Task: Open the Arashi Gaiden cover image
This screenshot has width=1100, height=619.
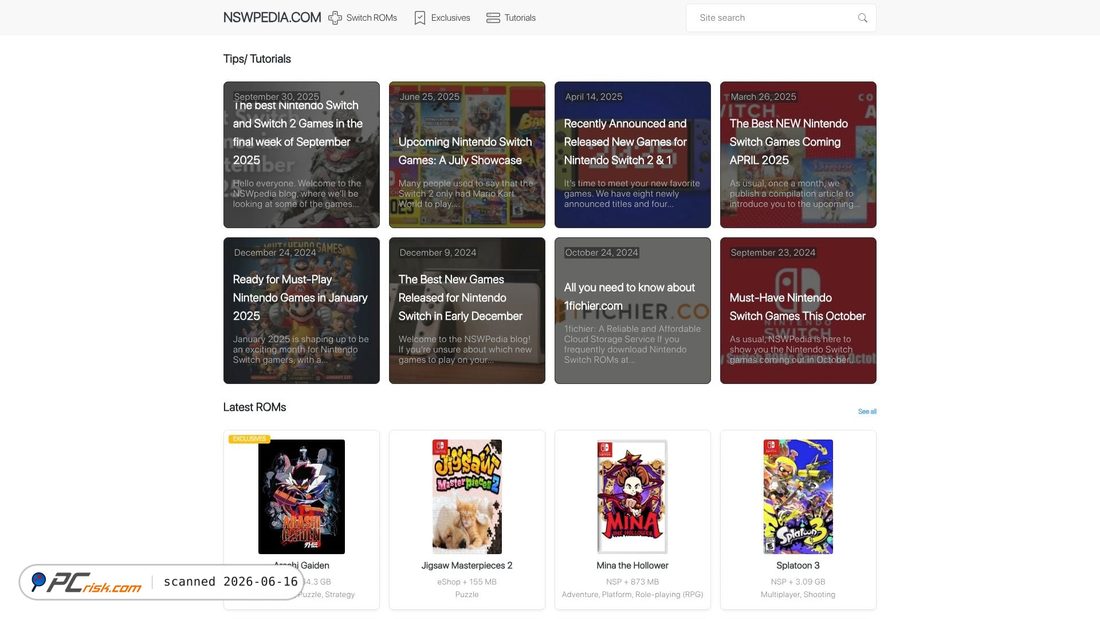Action: click(302, 497)
